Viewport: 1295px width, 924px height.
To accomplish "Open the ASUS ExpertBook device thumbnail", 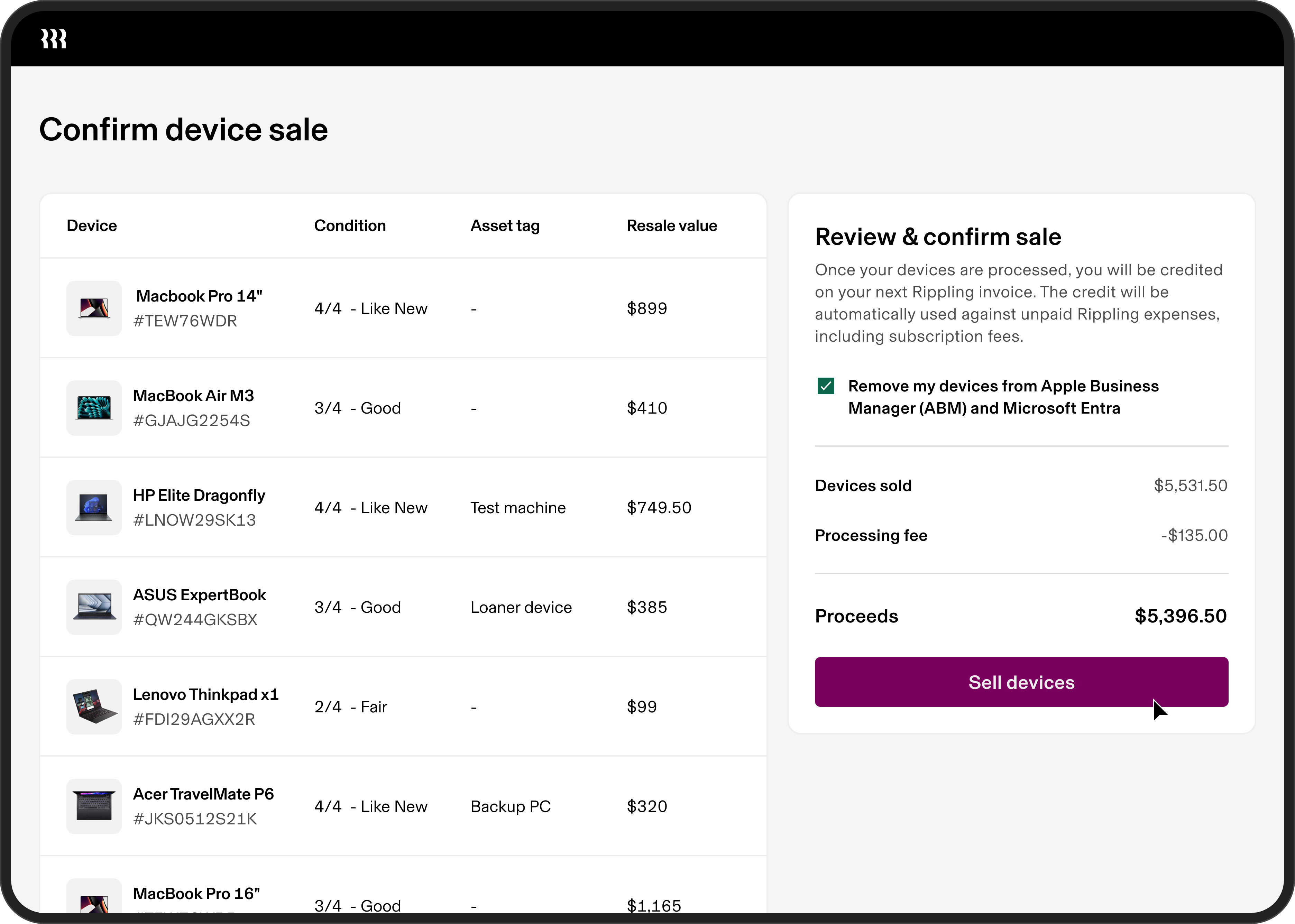I will point(94,607).
